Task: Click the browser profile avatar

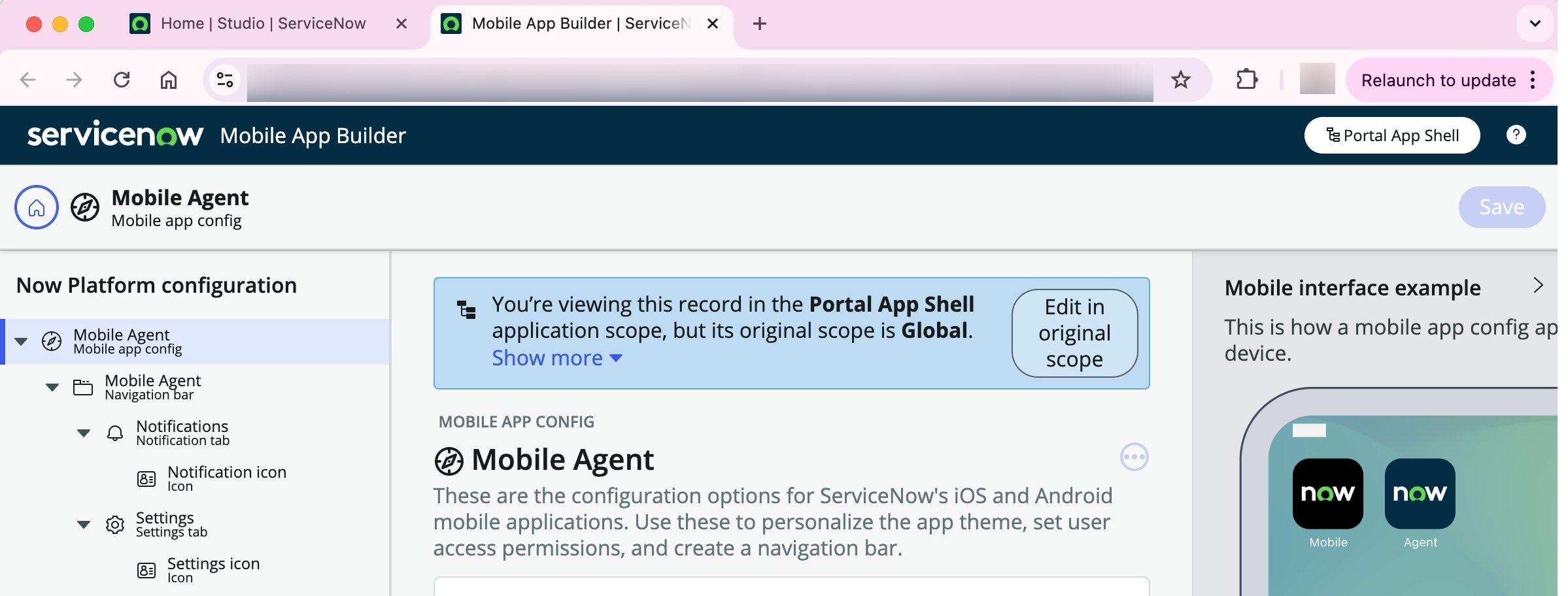Action: (x=1317, y=79)
